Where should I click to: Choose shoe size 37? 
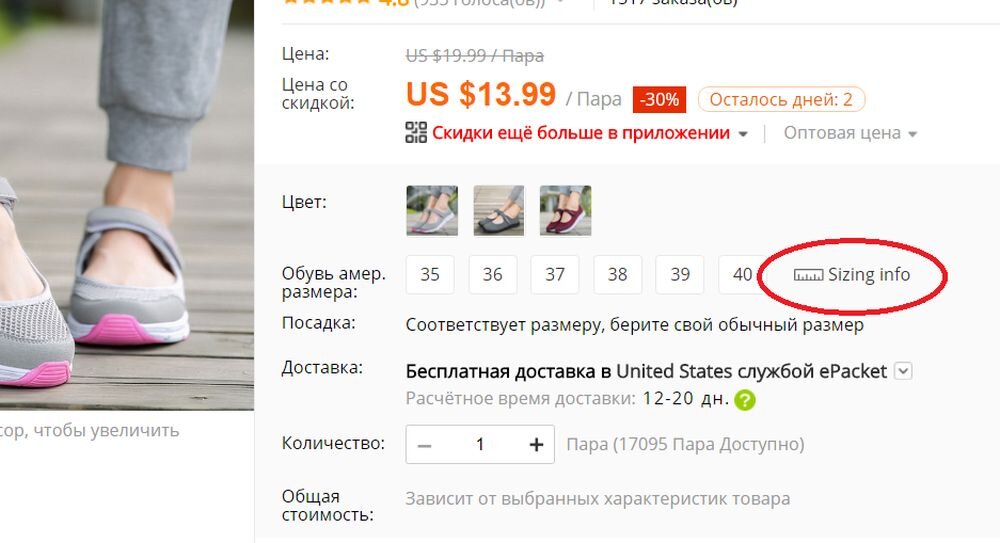pos(555,274)
